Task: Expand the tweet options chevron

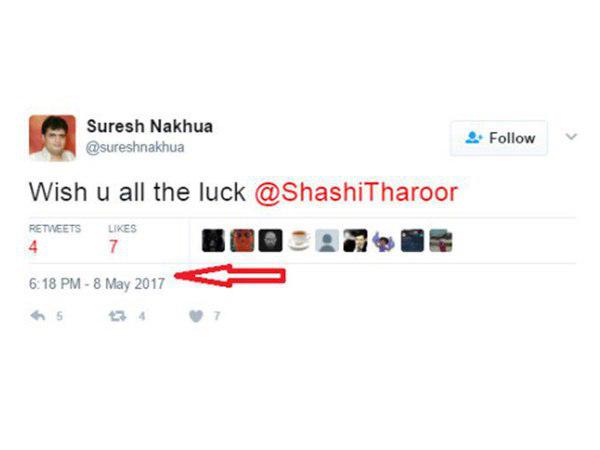Action: (x=571, y=137)
